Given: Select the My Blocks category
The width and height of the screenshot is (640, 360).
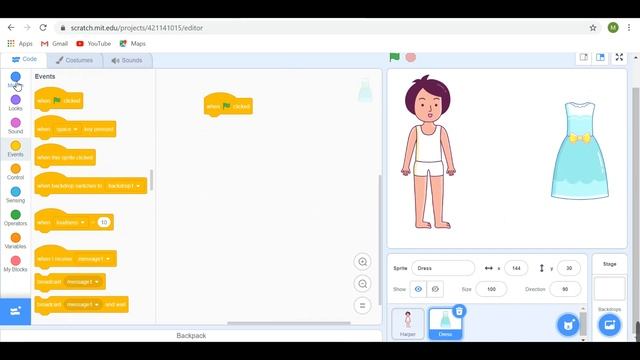Looking at the screenshot, I should (x=16, y=264).
